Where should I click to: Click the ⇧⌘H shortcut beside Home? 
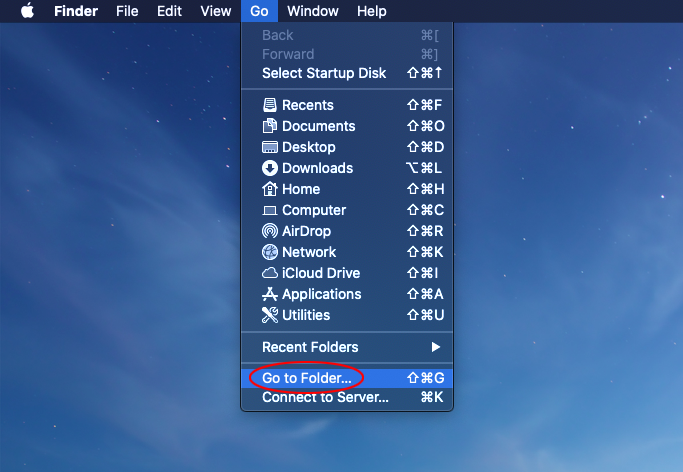tap(425, 189)
